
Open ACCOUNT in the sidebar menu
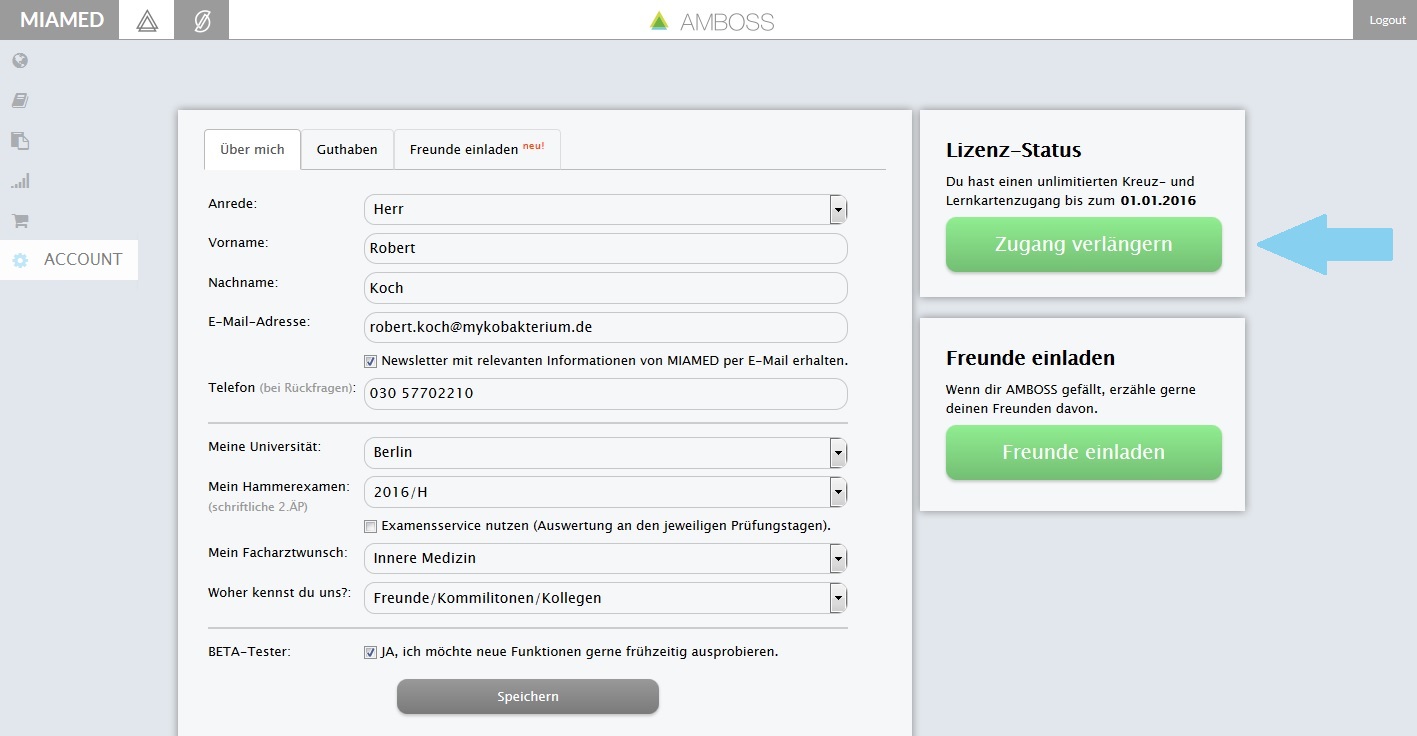click(x=69, y=260)
